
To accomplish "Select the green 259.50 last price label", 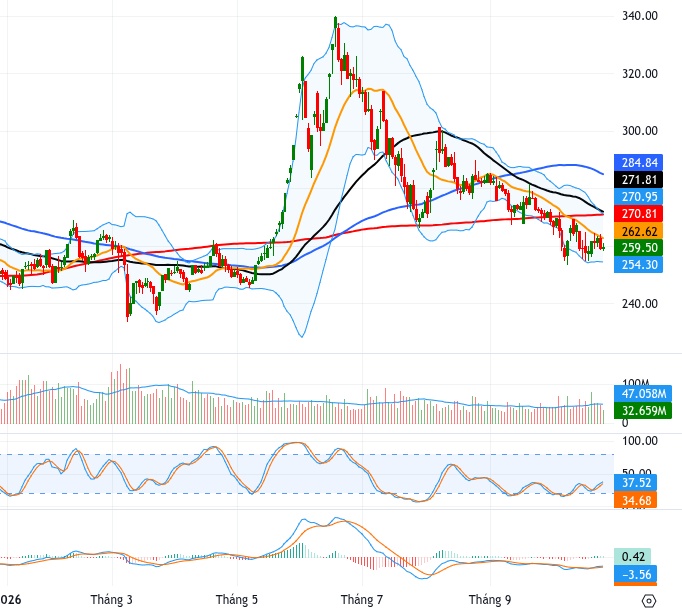I will [639, 248].
